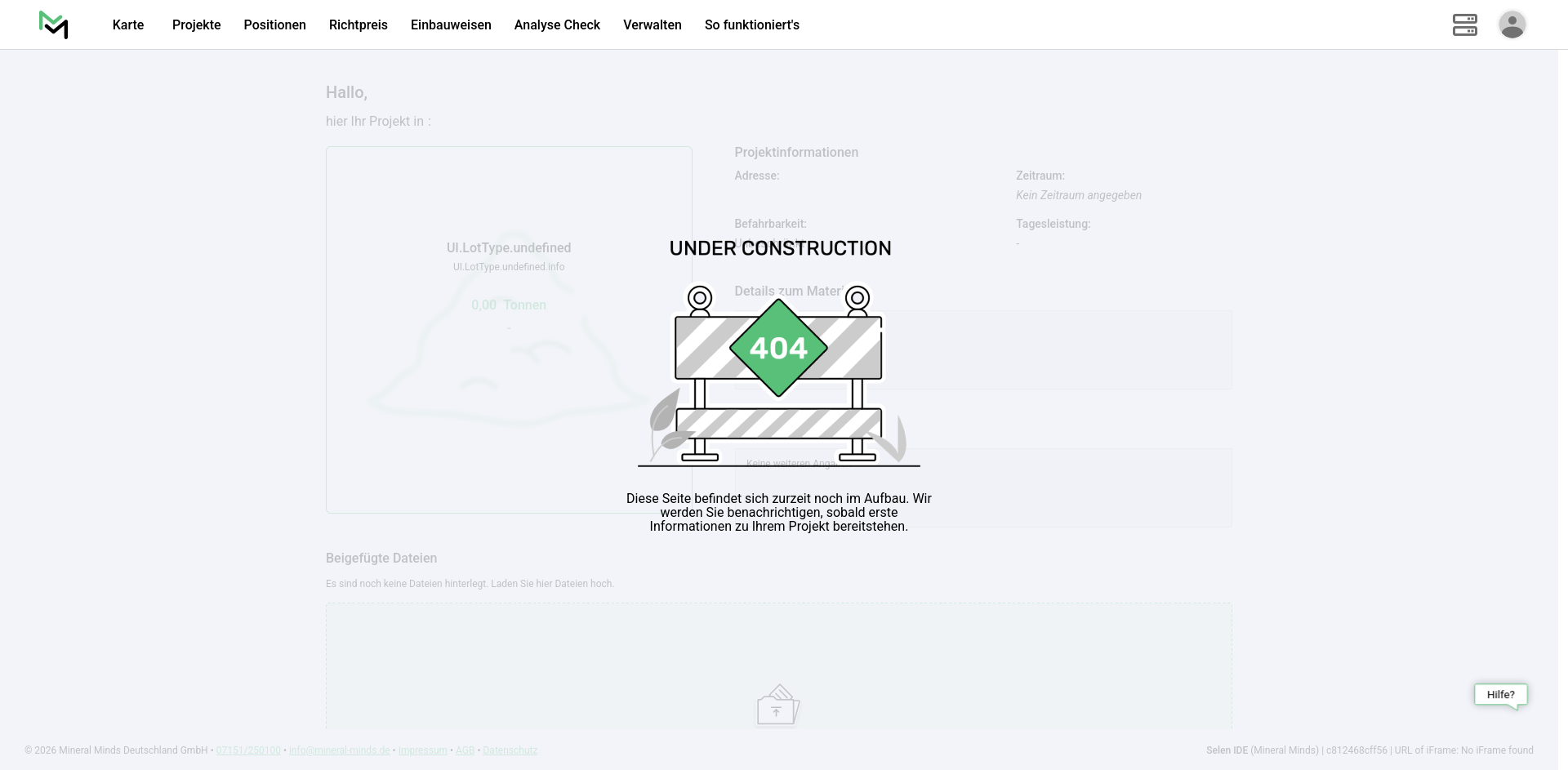This screenshot has width=1568, height=770.
Task: Click the Mineral Minds logo
Action: click(x=54, y=24)
